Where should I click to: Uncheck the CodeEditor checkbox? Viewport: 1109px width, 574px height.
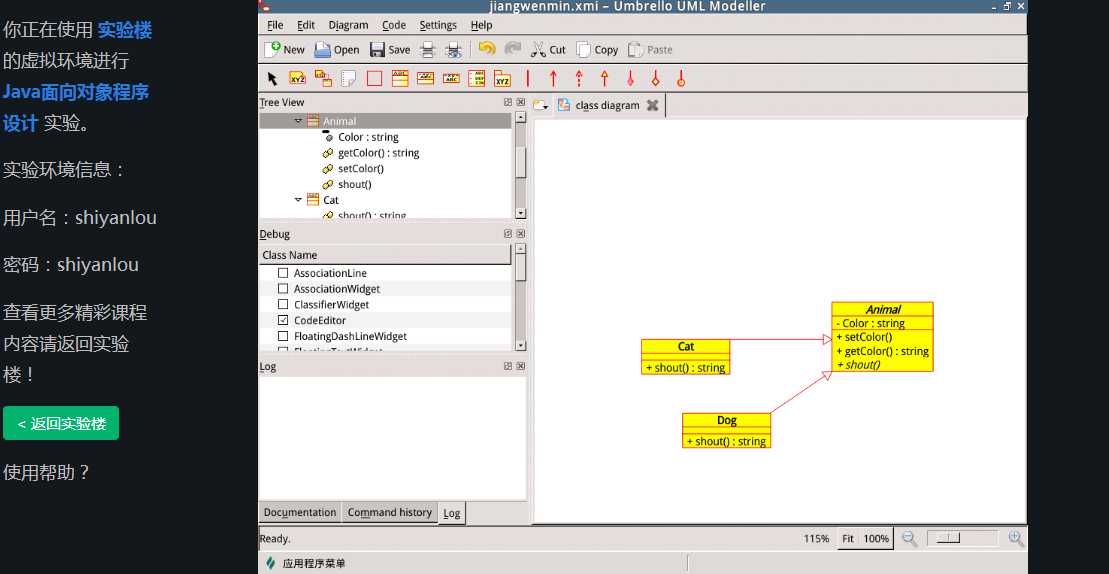[x=283, y=320]
